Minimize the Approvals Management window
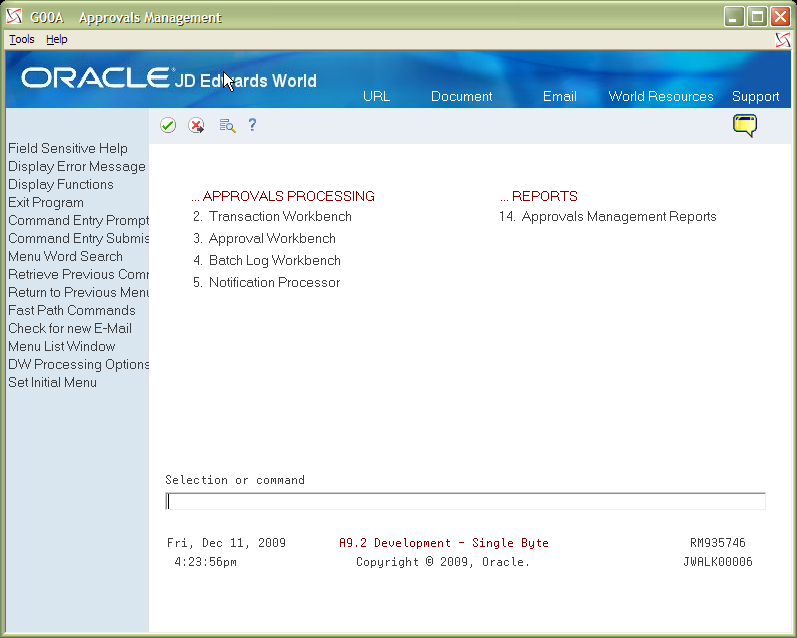This screenshot has width=797, height=638. [734, 17]
